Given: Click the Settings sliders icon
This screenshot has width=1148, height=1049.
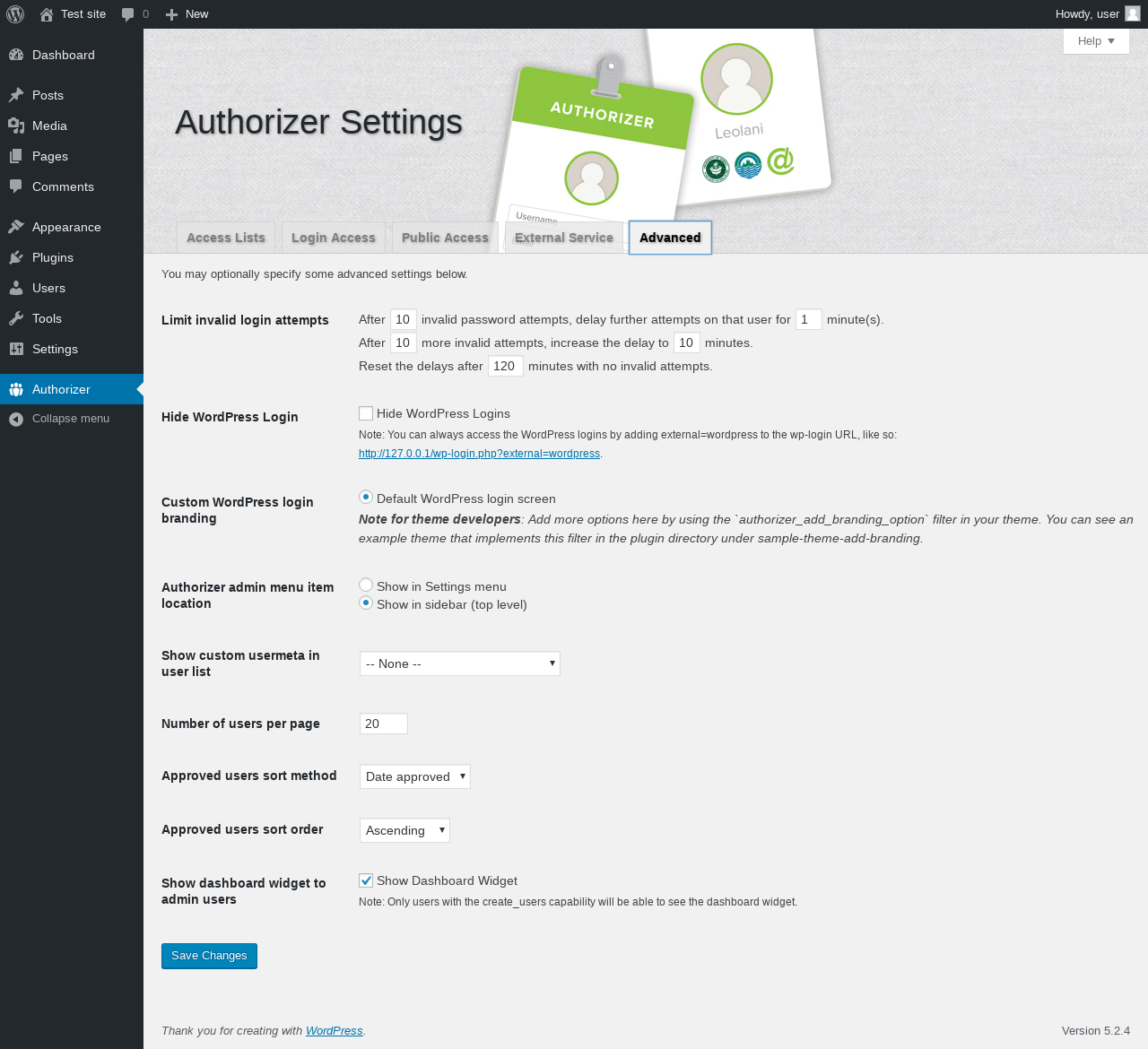Looking at the screenshot, I should tap(16, 349).
